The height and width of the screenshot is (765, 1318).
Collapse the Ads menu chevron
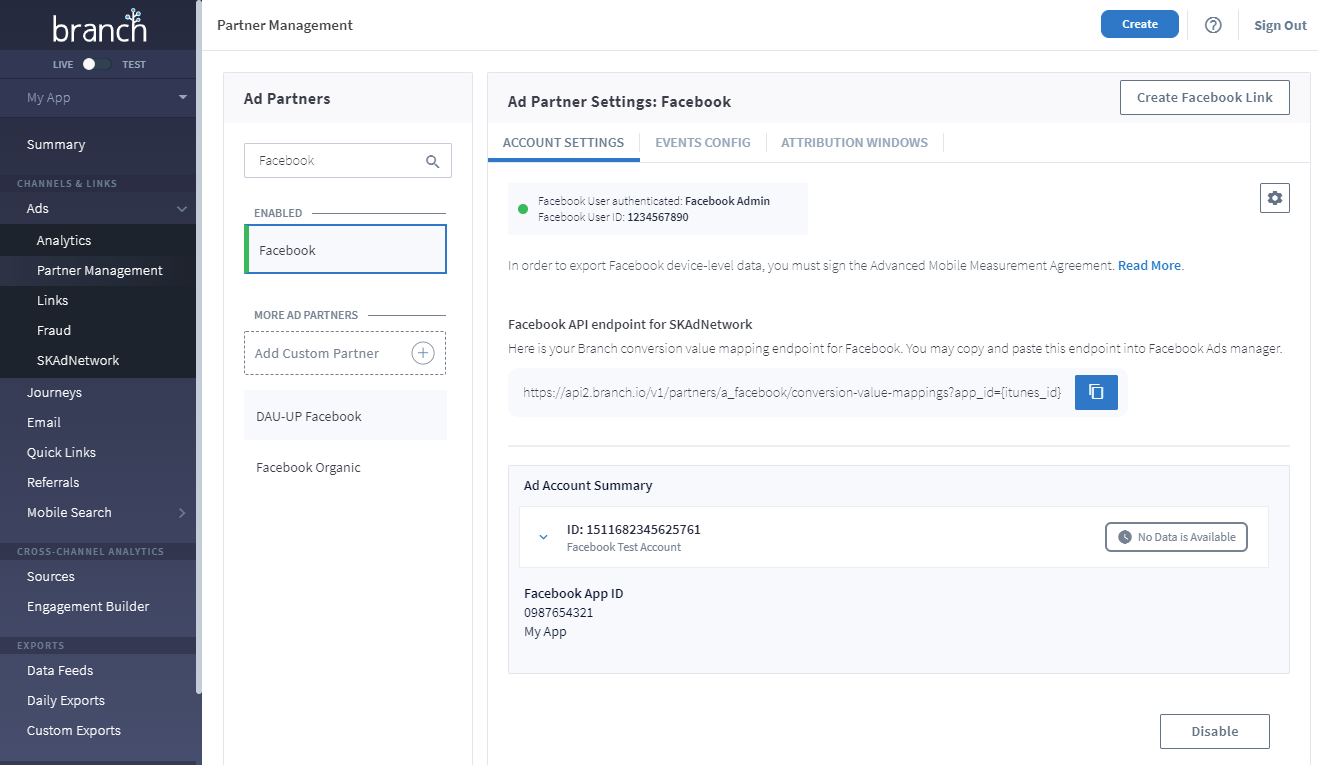coord(182,209)
